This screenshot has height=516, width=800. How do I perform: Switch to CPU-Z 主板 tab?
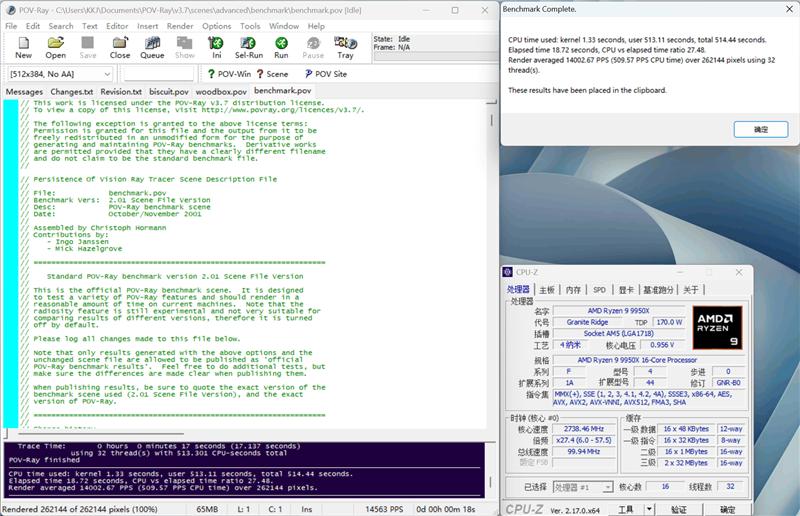click(x=546, y=290)
